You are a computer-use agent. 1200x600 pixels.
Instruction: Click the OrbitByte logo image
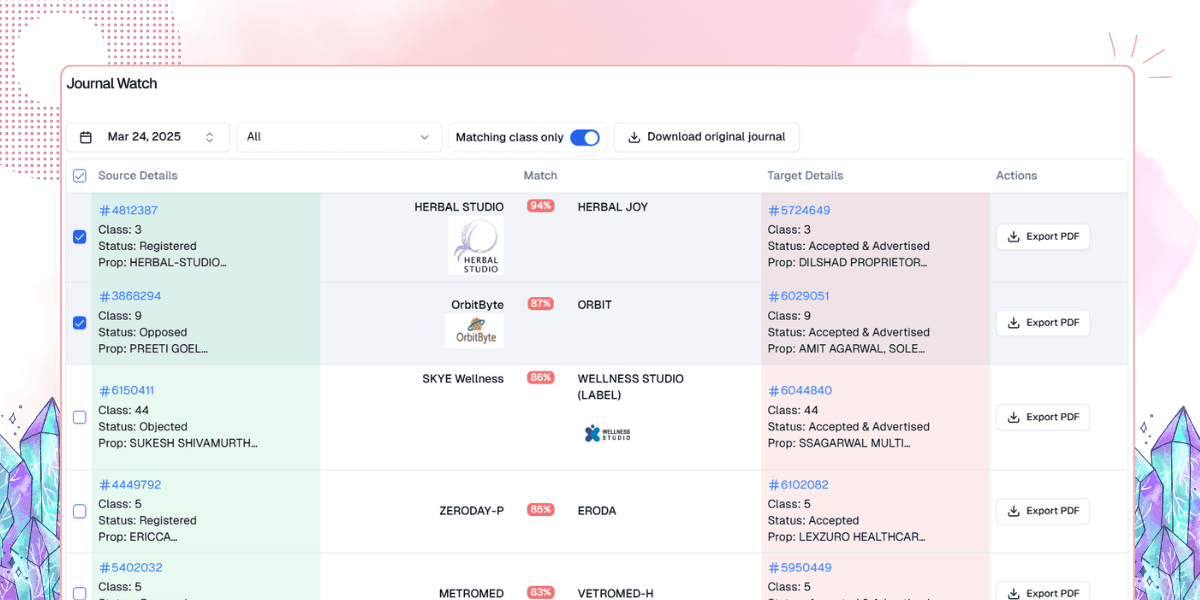[x=475, y=331]
